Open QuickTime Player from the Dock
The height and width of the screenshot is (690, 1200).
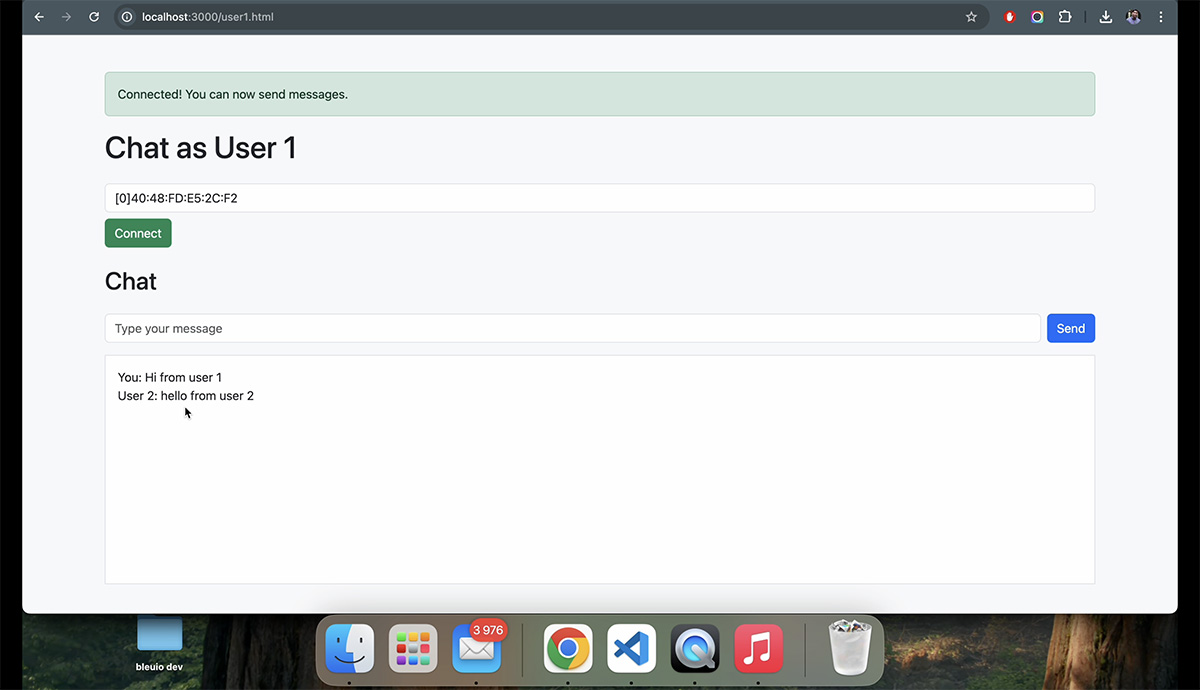click(695, 649)
